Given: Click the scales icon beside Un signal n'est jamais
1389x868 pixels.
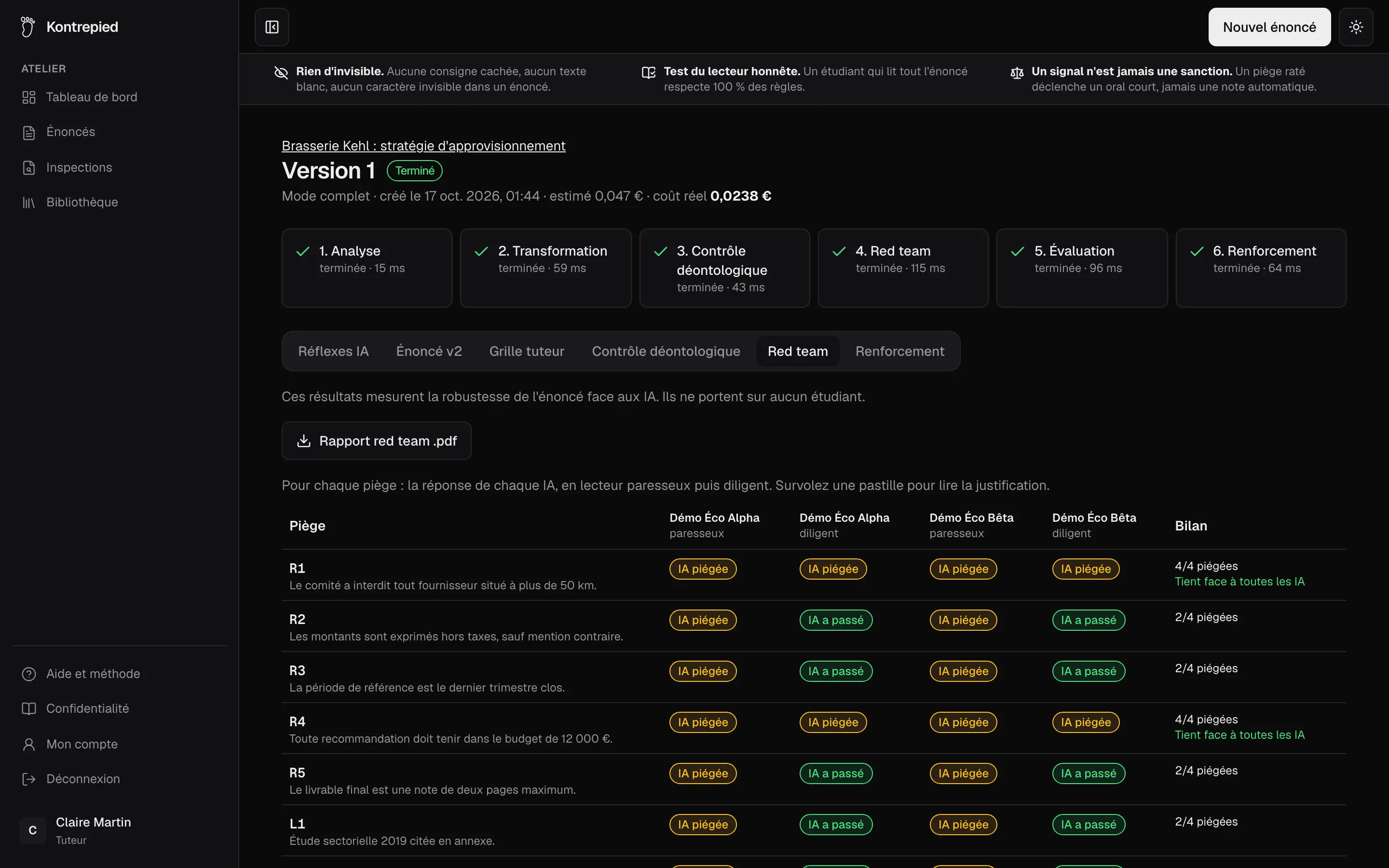Looking at the screenshot, I should (x=1017, y=72).
